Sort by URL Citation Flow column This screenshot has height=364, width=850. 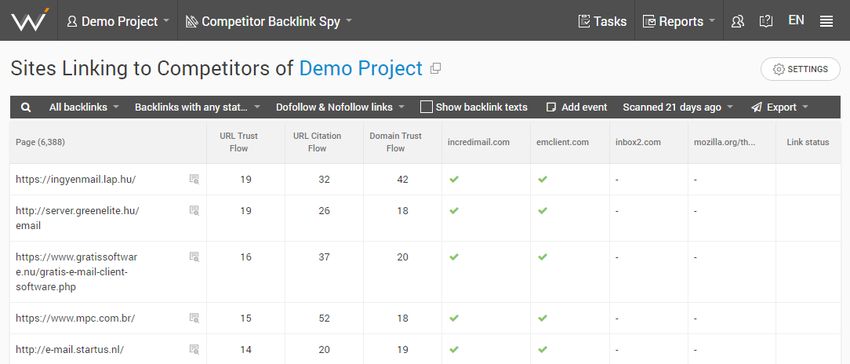317,142
